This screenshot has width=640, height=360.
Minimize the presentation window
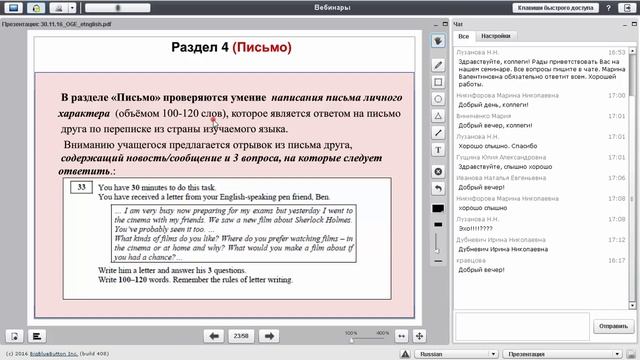pyautogui.click(x=436, y=24)
